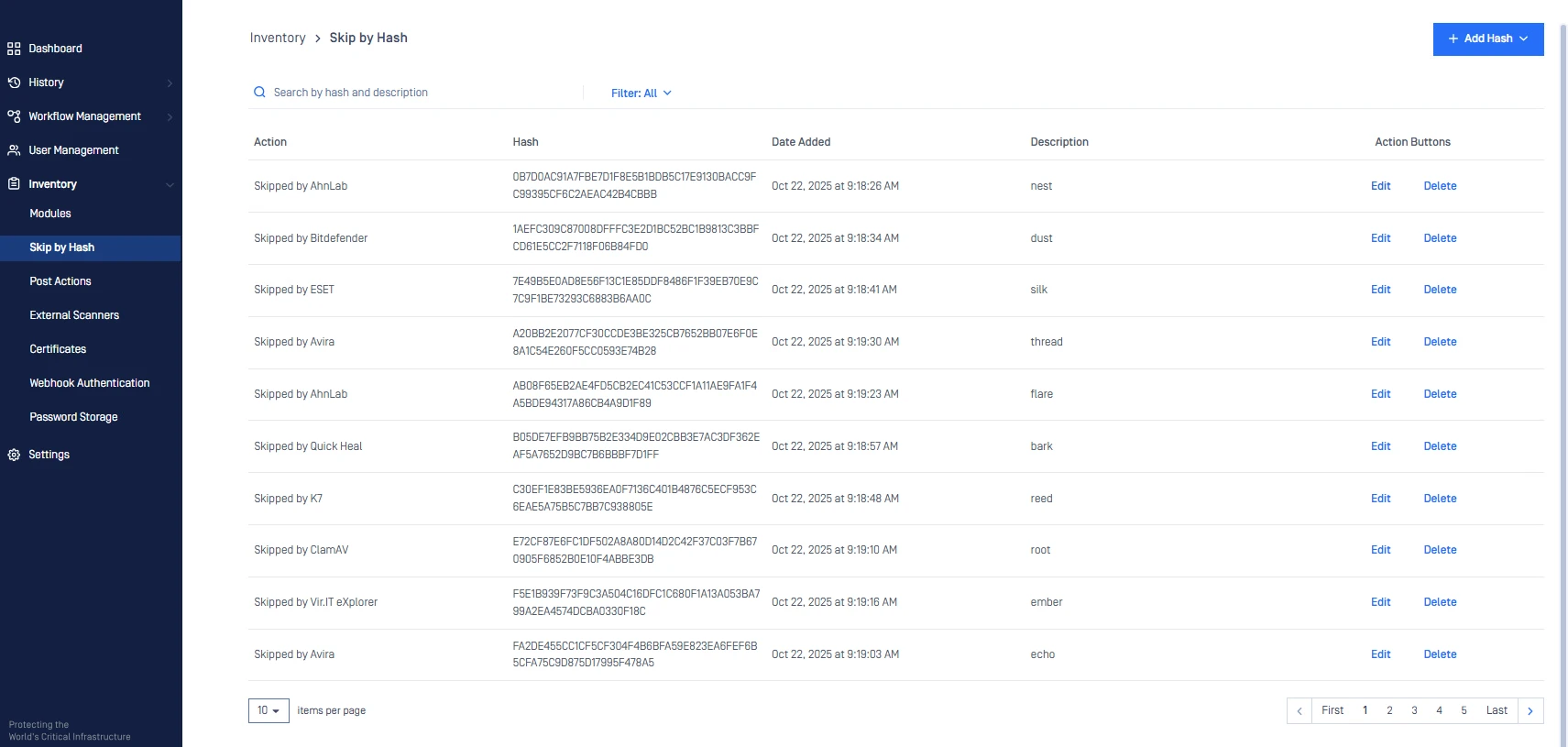
Task: Jump to page 3 of results
Action: point(1414,711)
